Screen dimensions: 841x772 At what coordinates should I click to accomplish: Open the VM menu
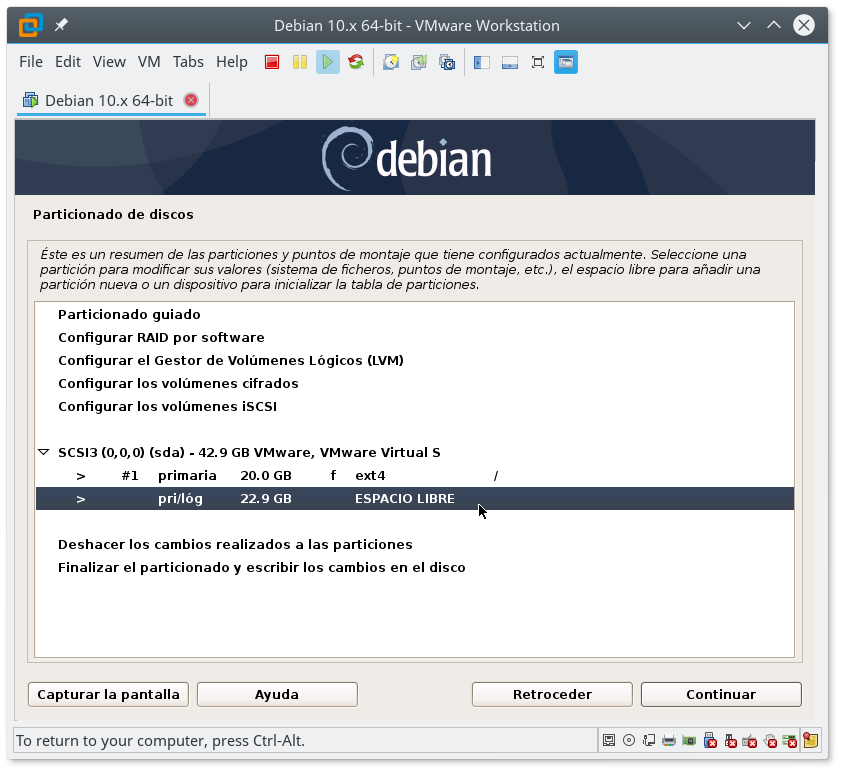149,62
